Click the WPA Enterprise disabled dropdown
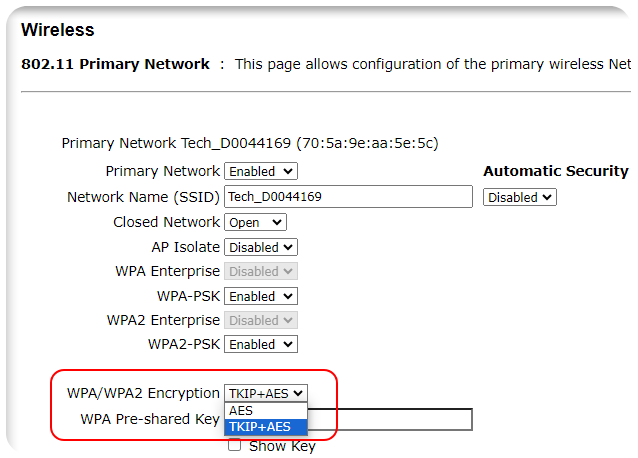This screenshot has width=638, height=458. 261,271
